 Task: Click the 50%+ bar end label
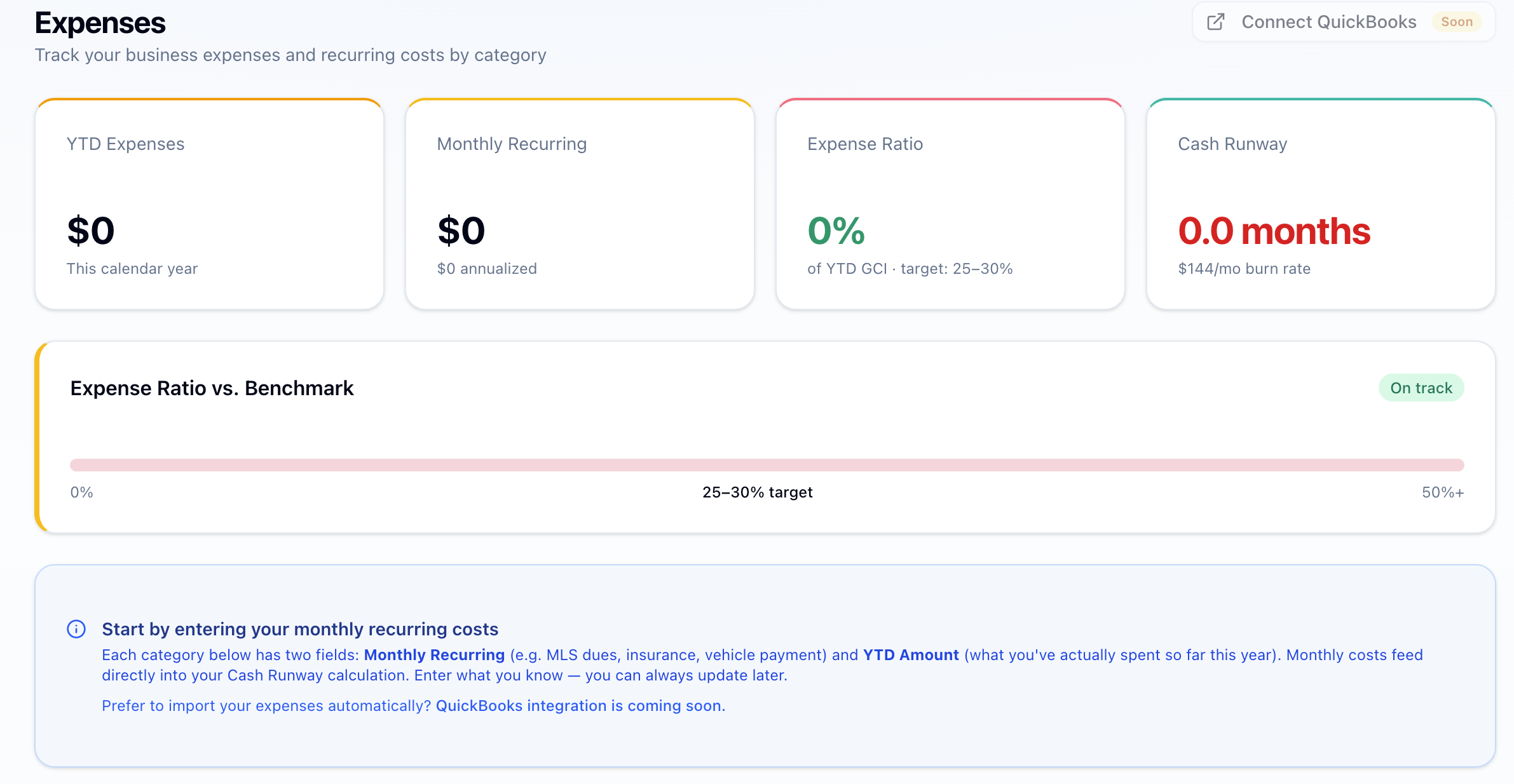[x=1442, y=492]
